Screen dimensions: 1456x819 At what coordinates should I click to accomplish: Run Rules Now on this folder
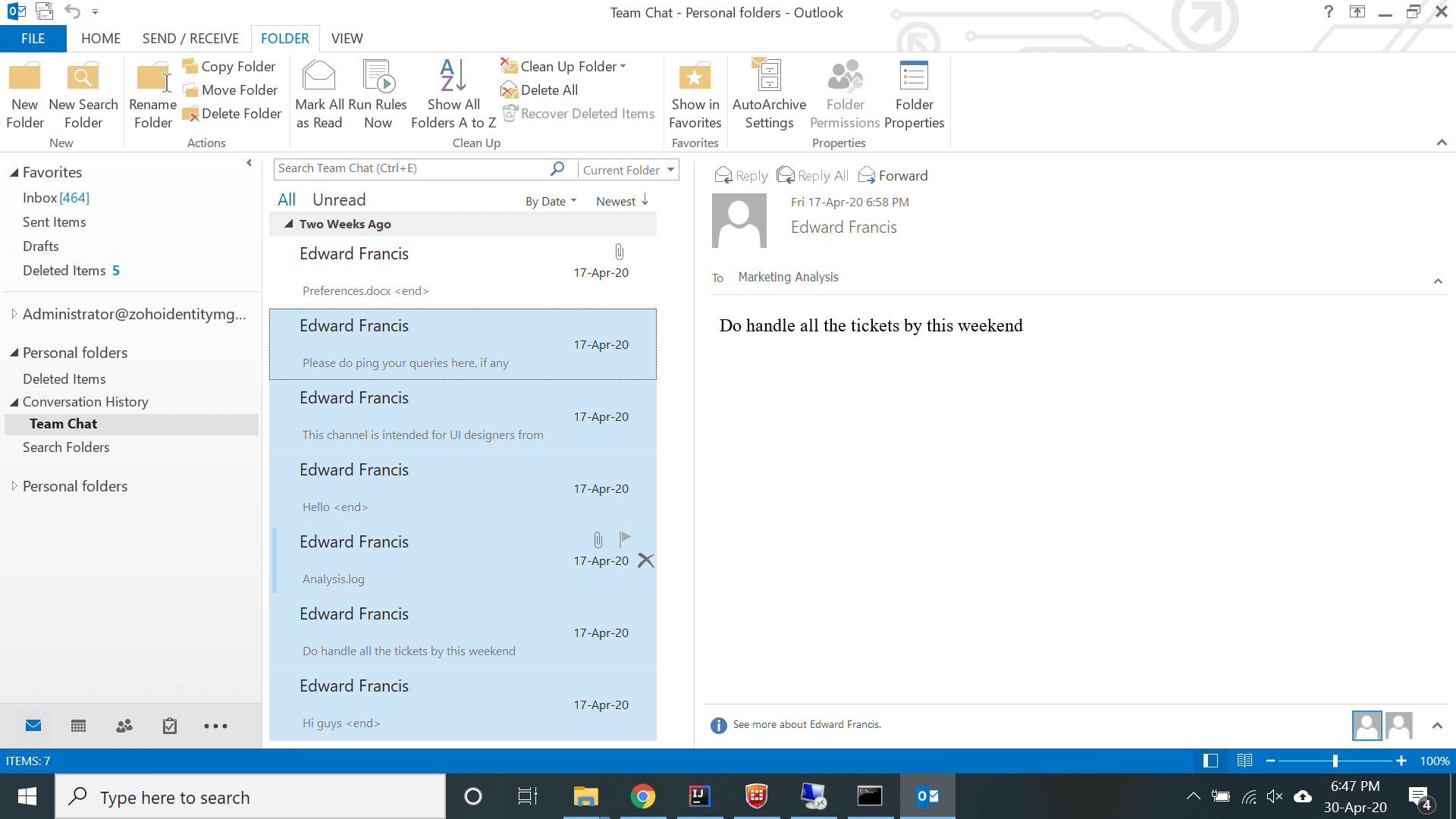378,94
